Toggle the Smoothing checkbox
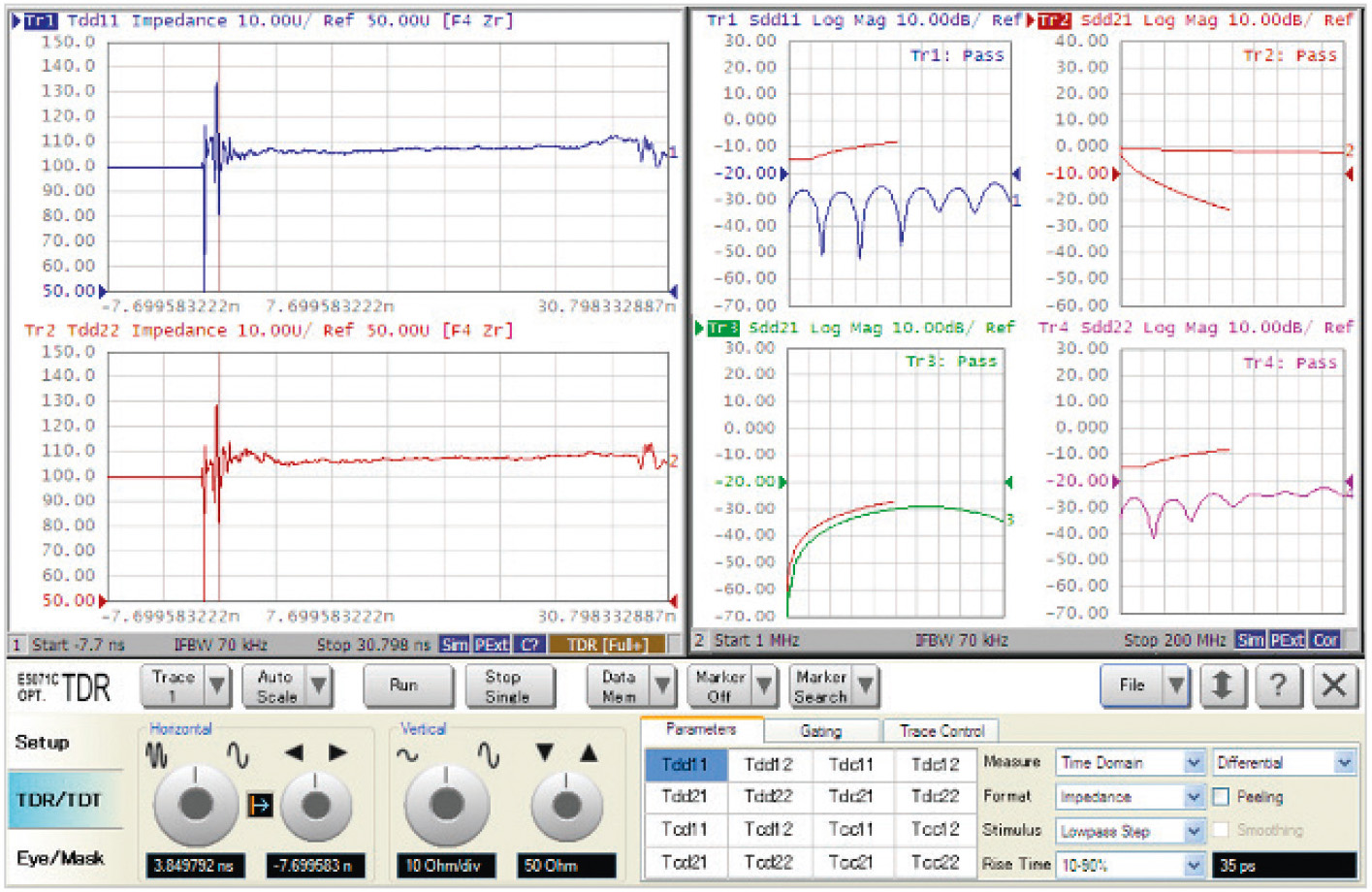 point(1222,830)
